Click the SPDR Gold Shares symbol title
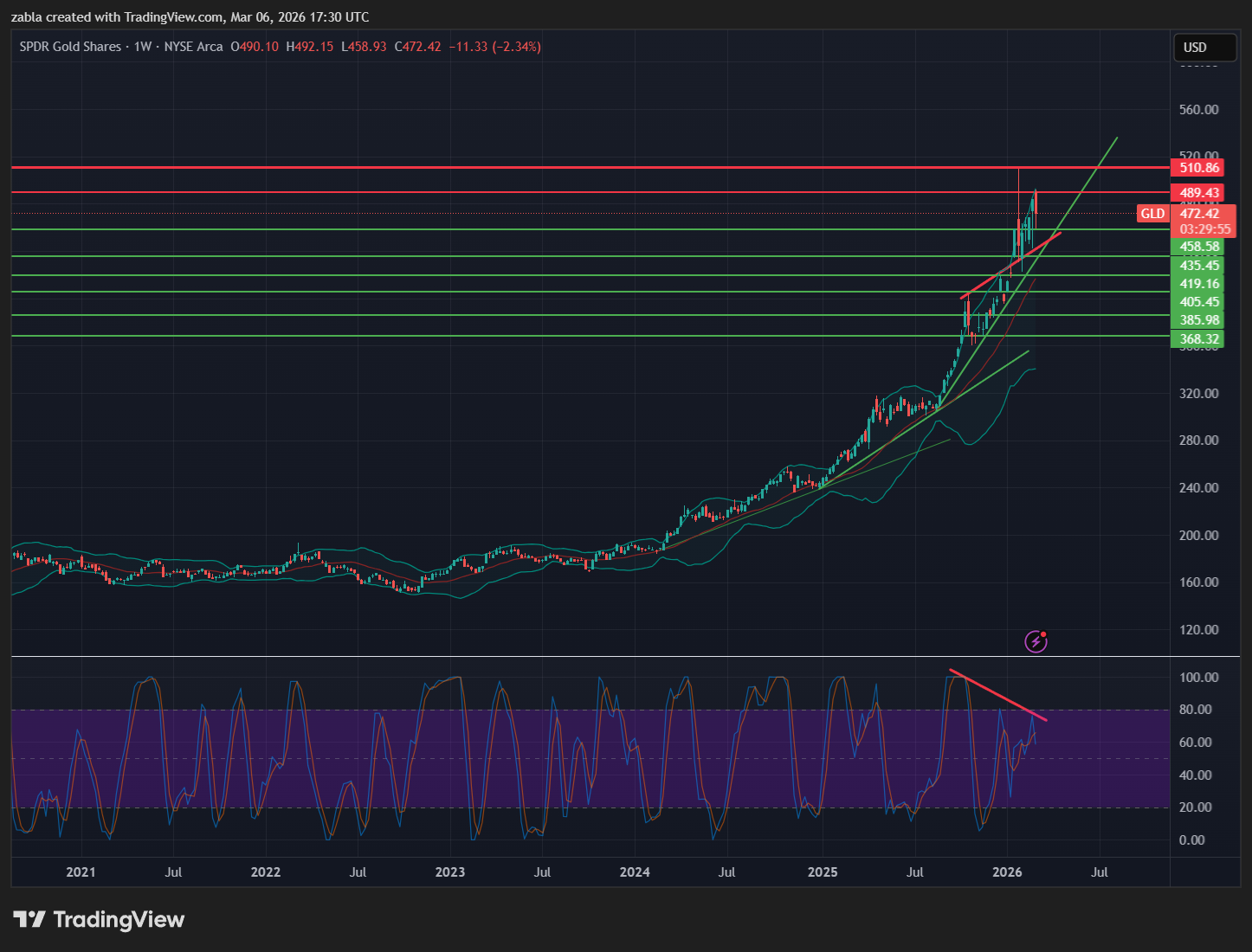 point(70,47)
